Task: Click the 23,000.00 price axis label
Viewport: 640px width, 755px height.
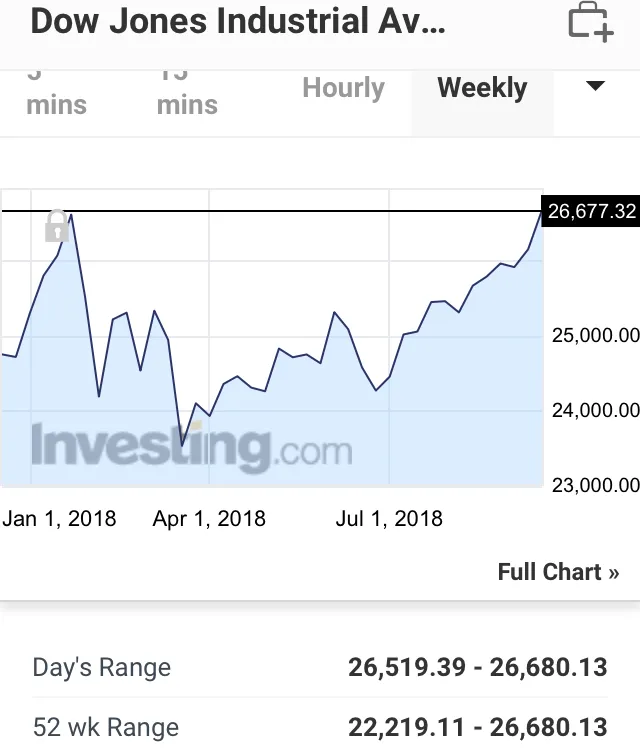Action: (x=595, y=486)
